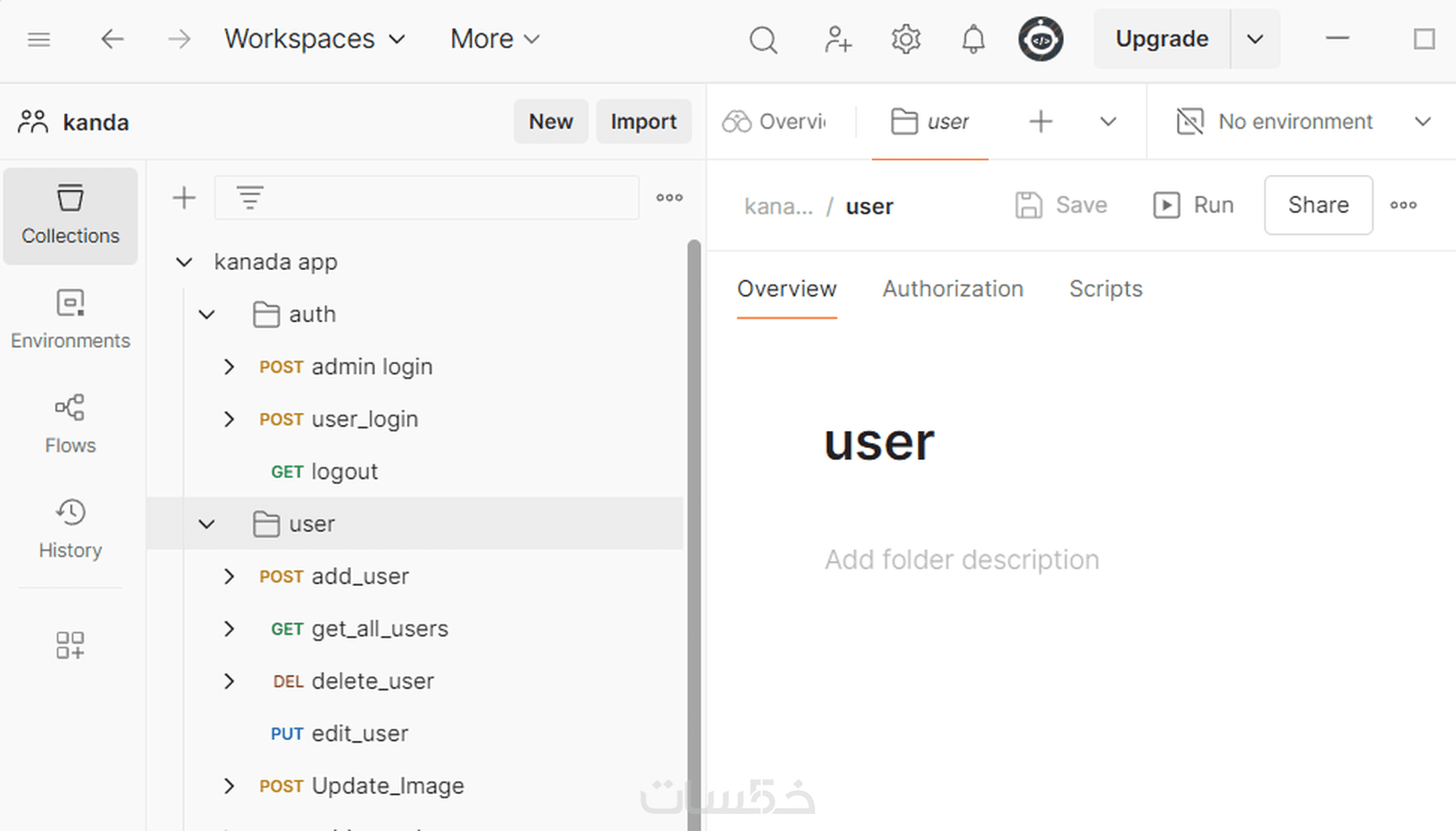1456x831 pixels.
Task: Open the No environment dropdown
Action: [x=1304, y=122]
